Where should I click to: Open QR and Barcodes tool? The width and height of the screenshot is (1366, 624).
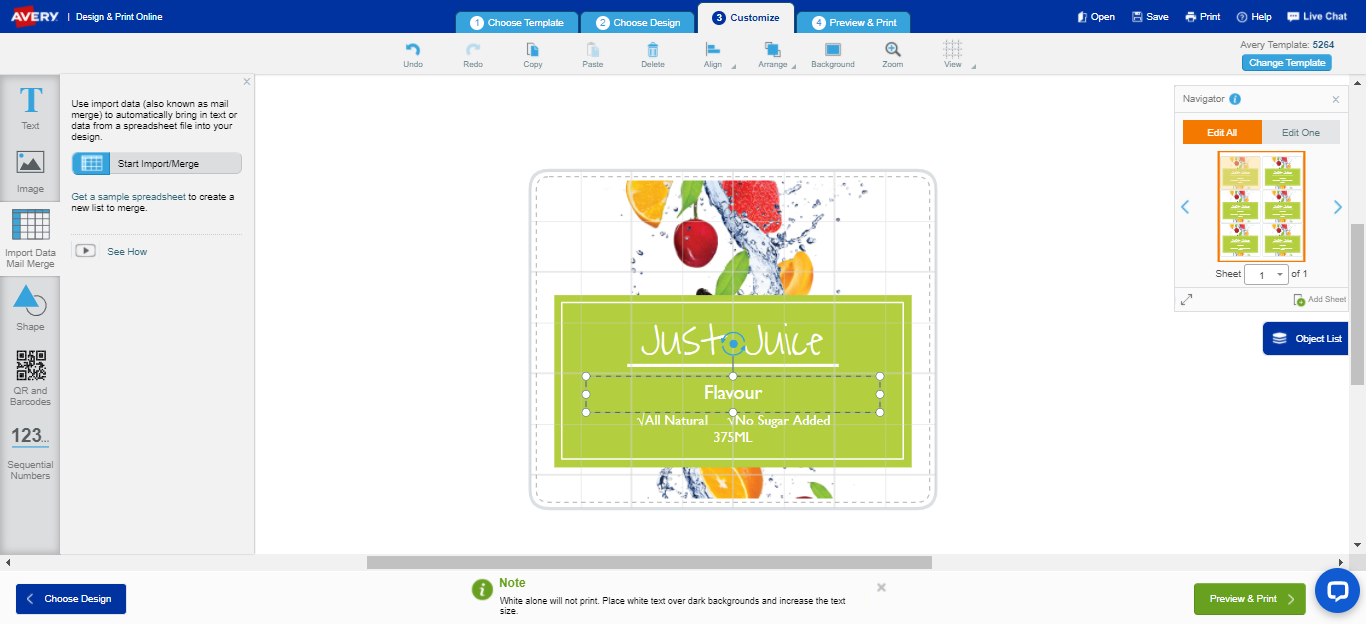[30, 378]
